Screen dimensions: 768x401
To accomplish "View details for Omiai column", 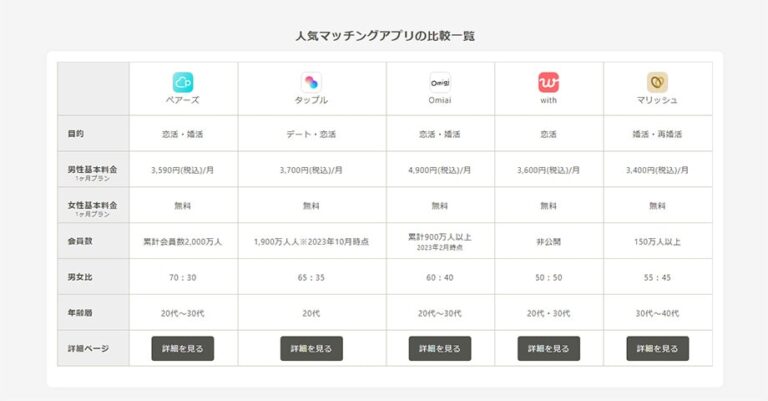I will click(440, 348).
